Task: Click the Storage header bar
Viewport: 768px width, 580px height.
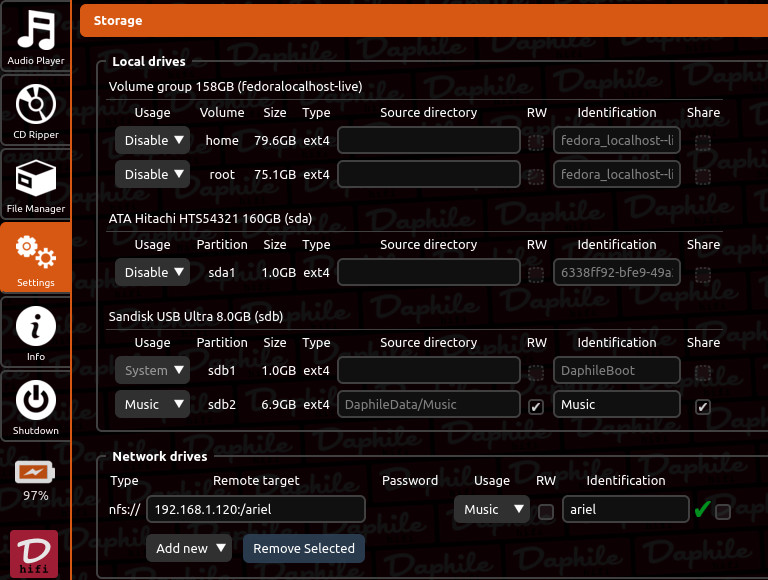Action: click(424, 21)
